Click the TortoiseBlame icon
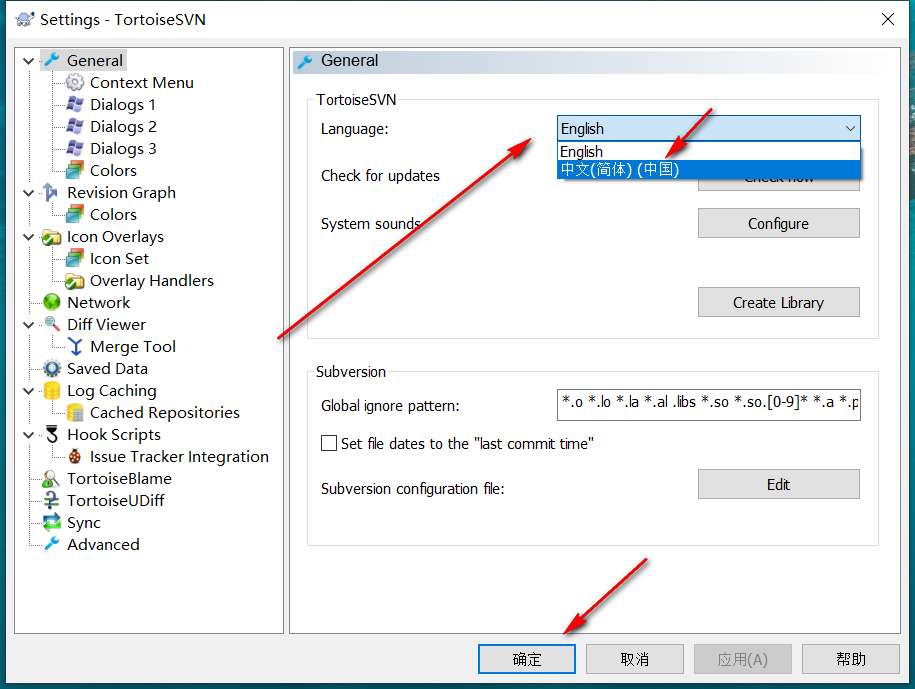The width and height of the screenshot is (915, 689). (51, 478)
